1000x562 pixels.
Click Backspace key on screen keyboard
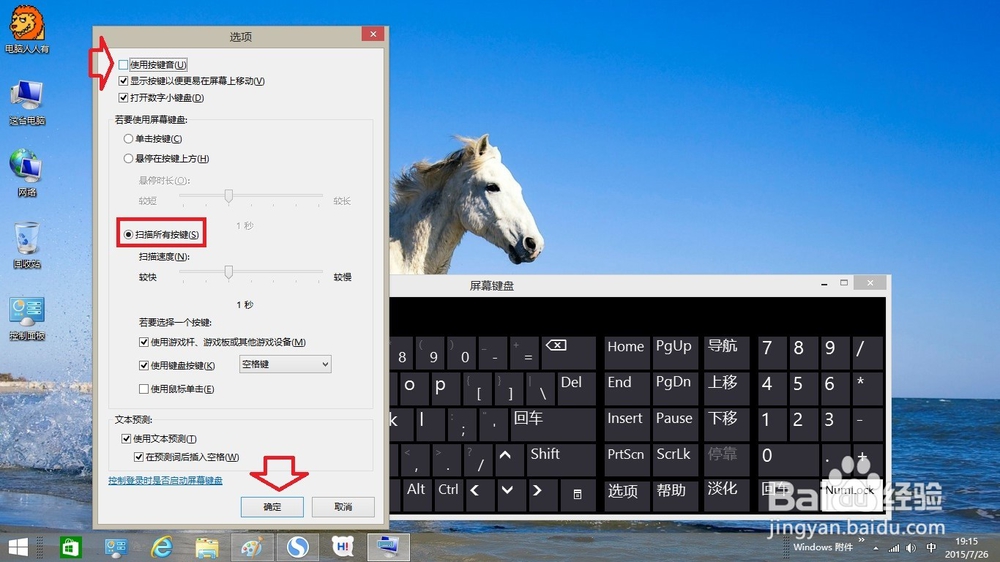pos(568,353)
